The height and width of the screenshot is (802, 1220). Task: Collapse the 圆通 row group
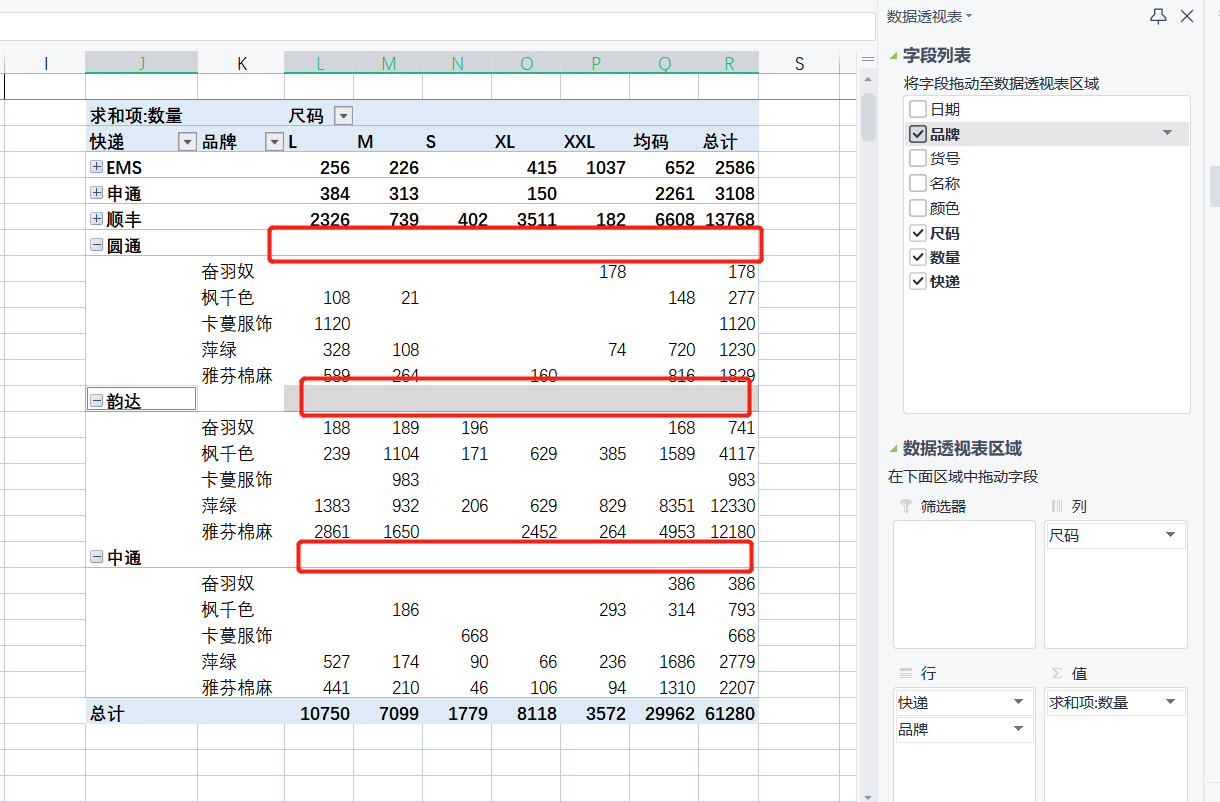pos(97,245)
